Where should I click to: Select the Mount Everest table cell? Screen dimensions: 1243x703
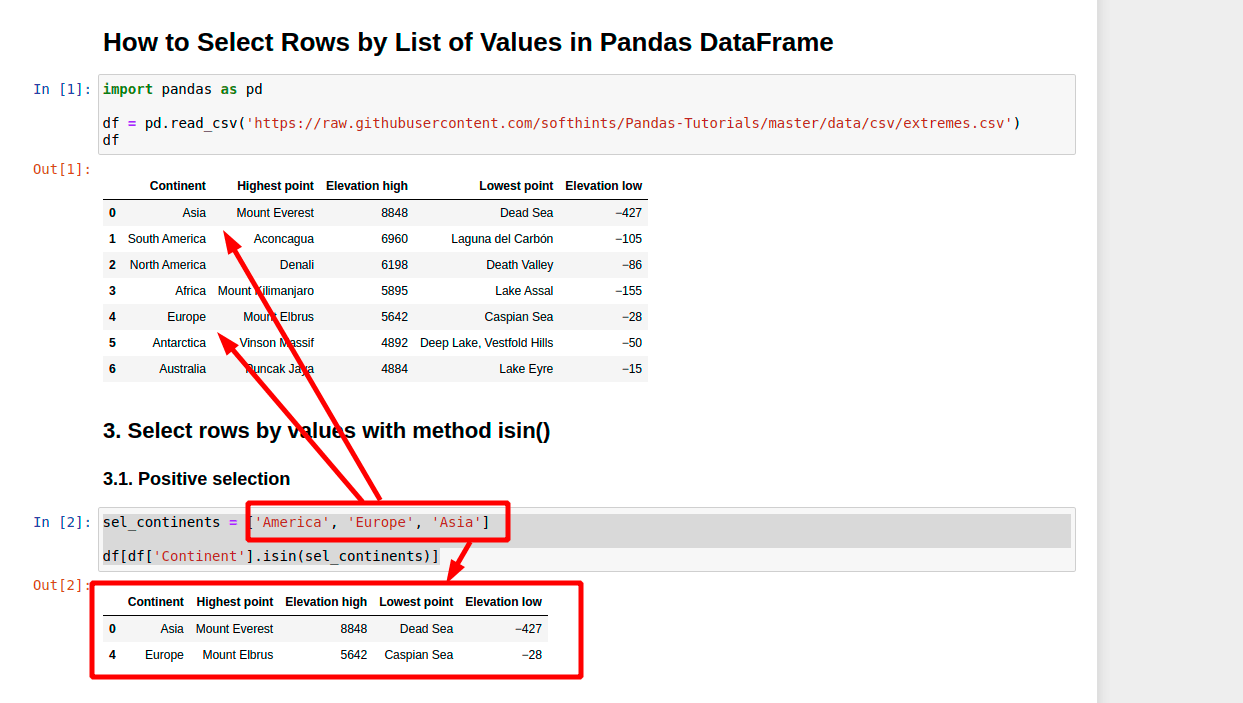coord(275,212)
